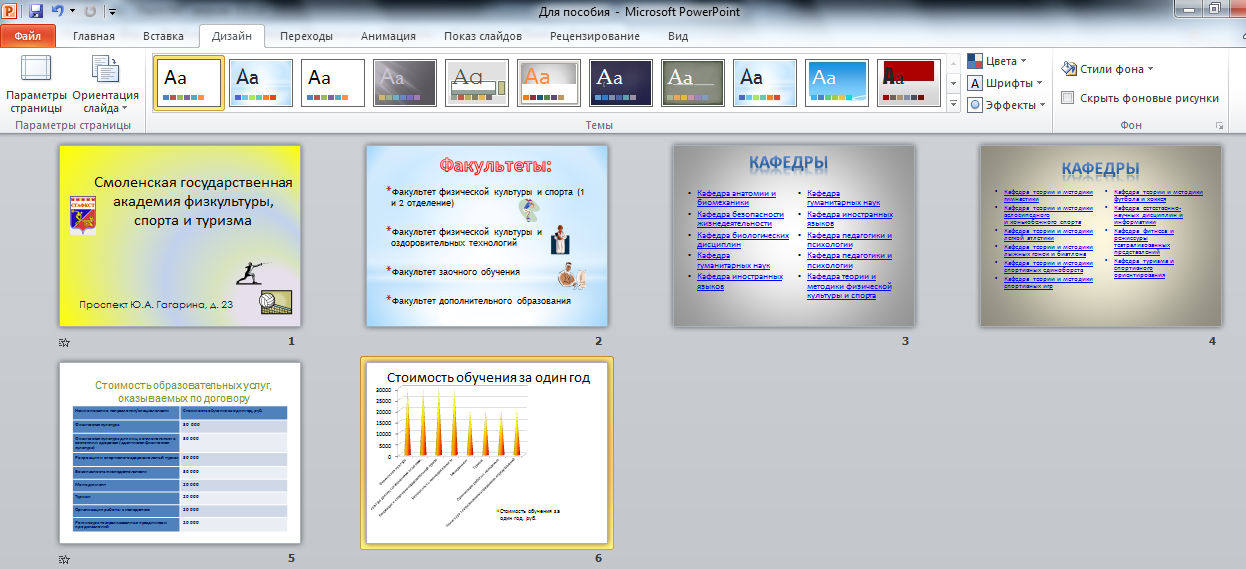Screen dimensions: 1246x569
Task: Apply the beige theme with green bar
Action: (477, 82)
